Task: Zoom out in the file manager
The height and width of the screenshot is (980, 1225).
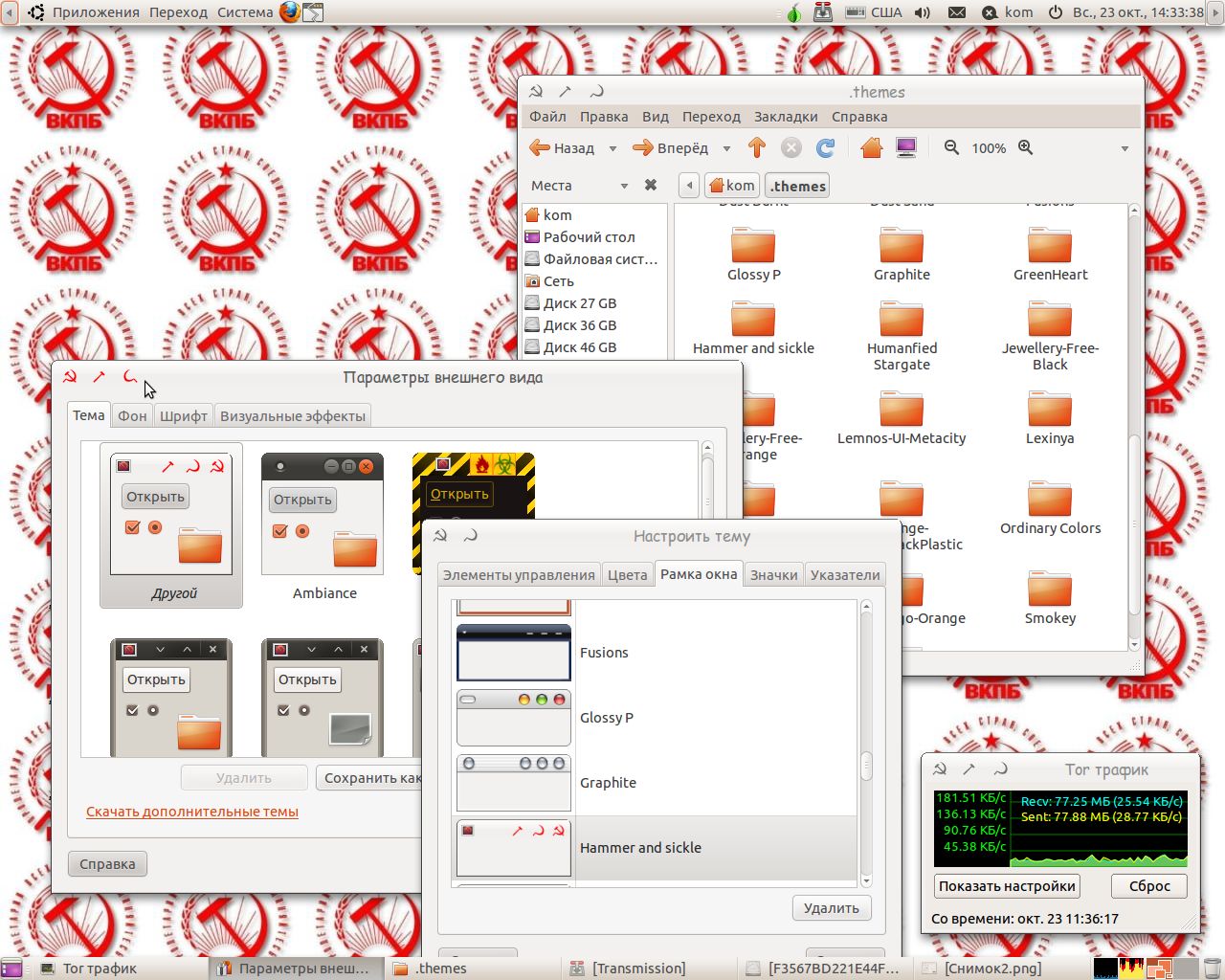Action: [951, 147]
